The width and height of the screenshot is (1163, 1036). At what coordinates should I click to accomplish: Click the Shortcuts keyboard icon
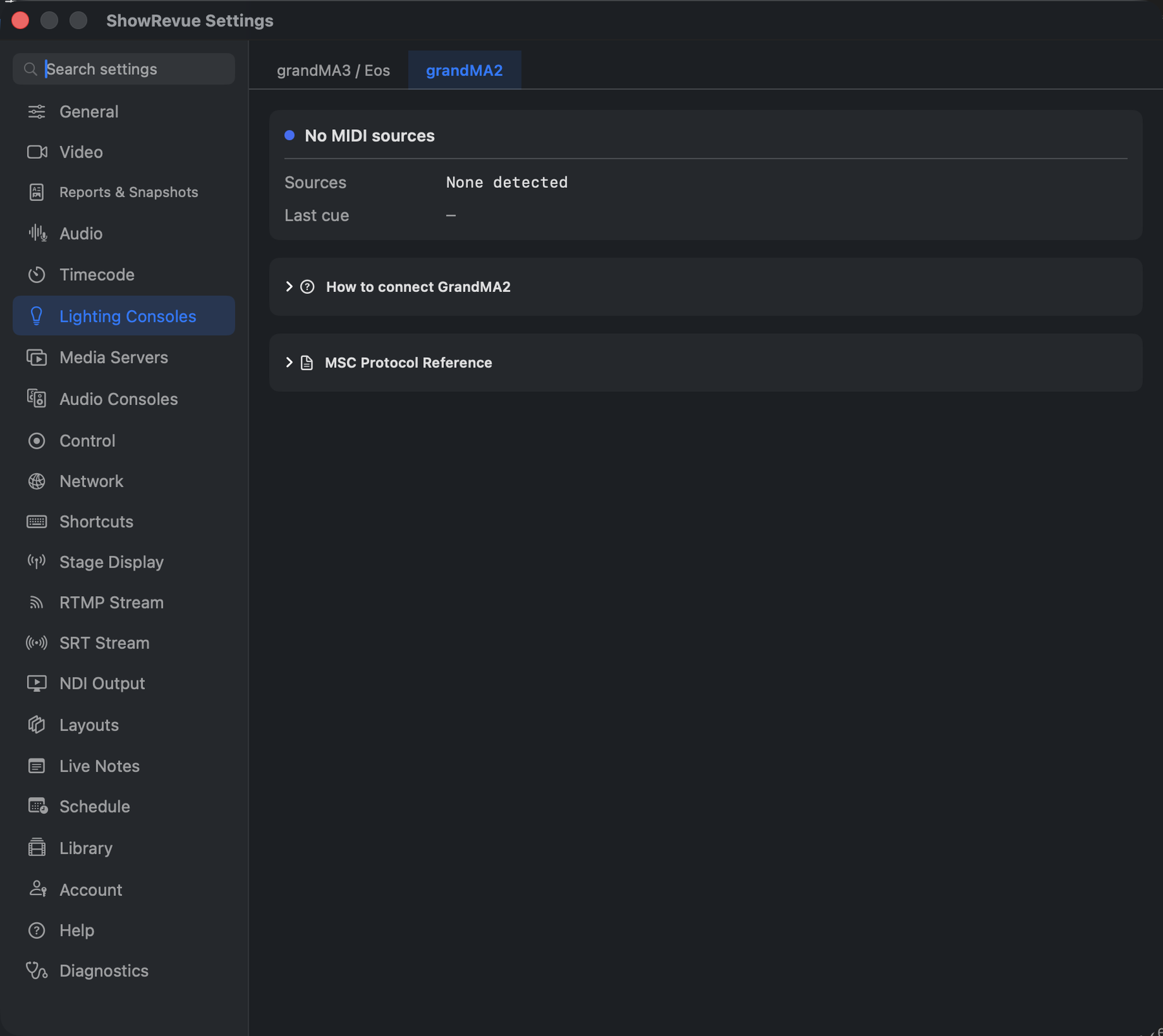pyautogui.click(x=37, y=521)
